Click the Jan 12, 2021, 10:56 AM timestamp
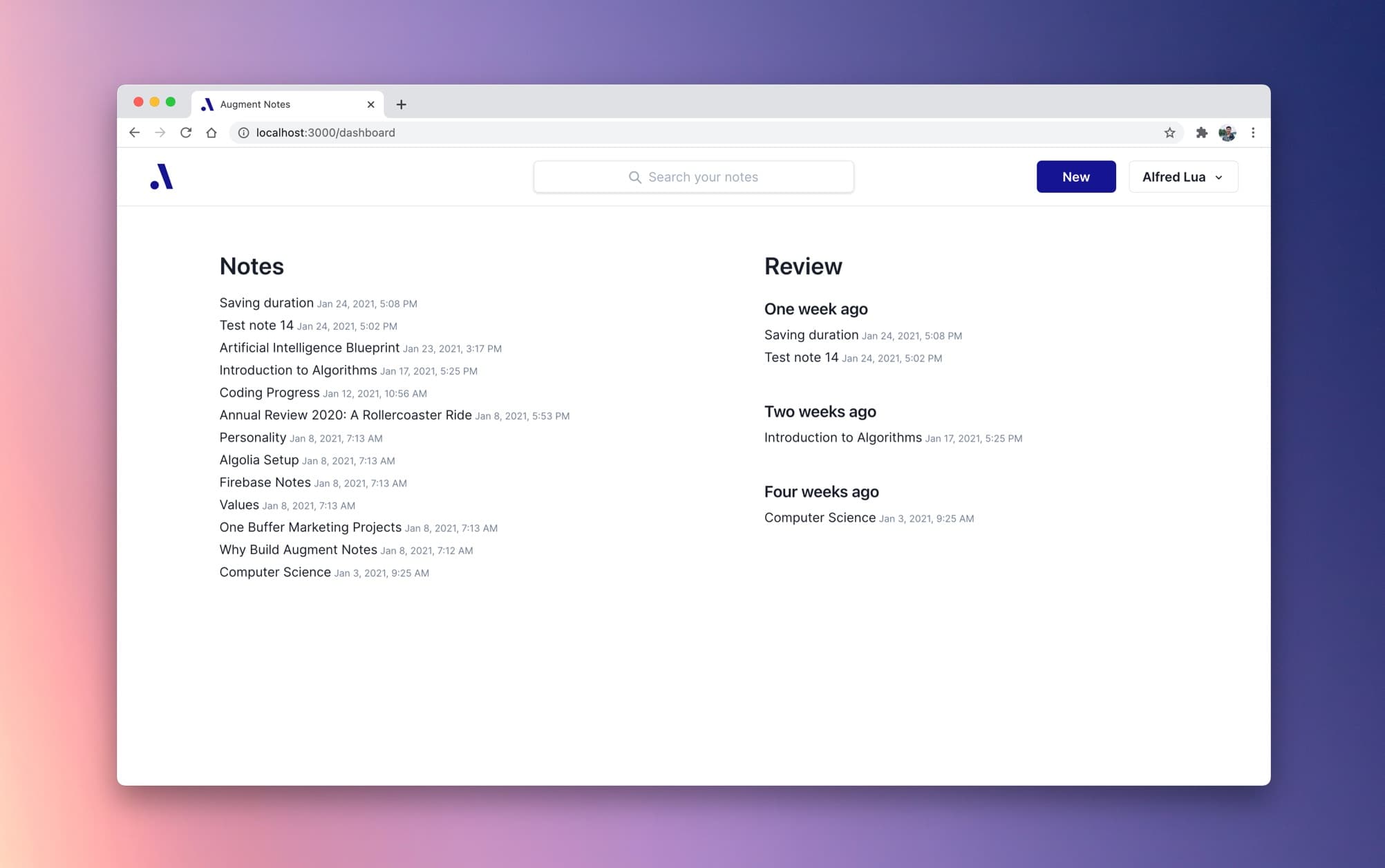 (375, 394)
